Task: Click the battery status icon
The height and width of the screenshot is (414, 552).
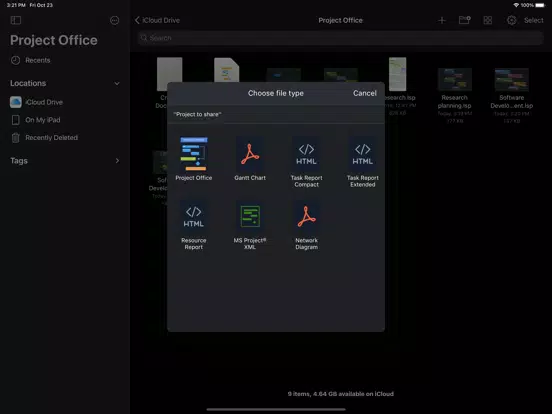Action: point(540,5)
